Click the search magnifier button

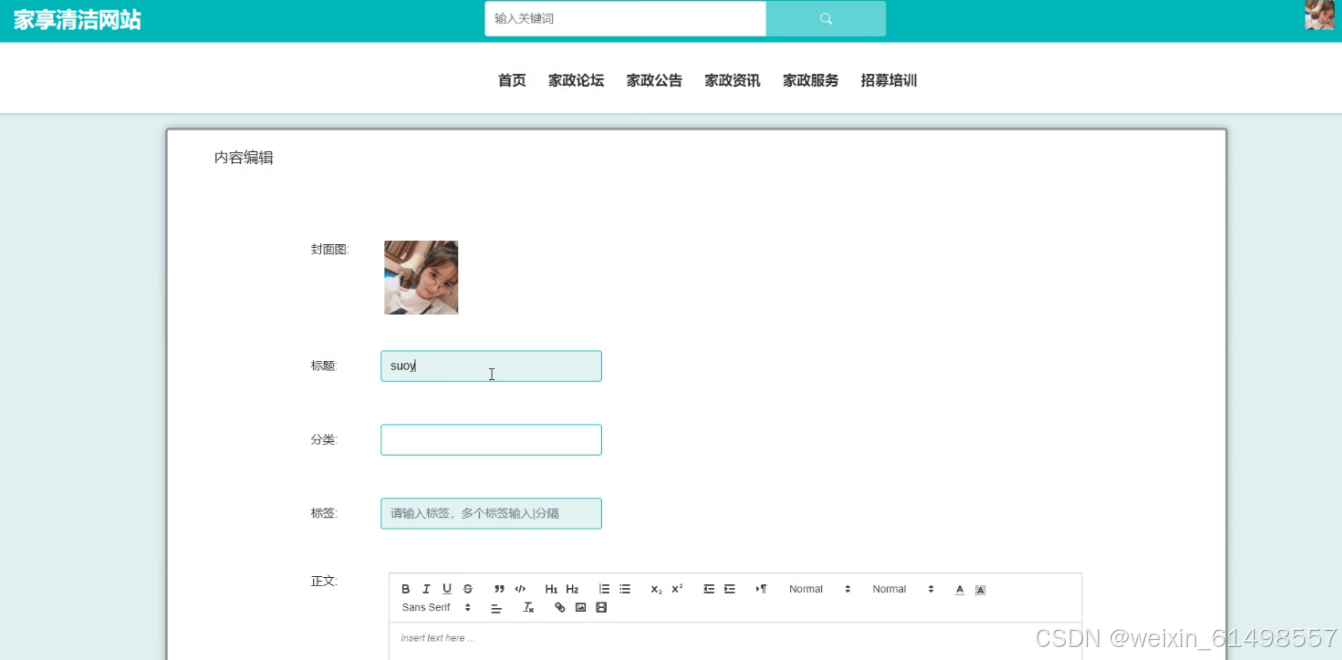[826, 19]
